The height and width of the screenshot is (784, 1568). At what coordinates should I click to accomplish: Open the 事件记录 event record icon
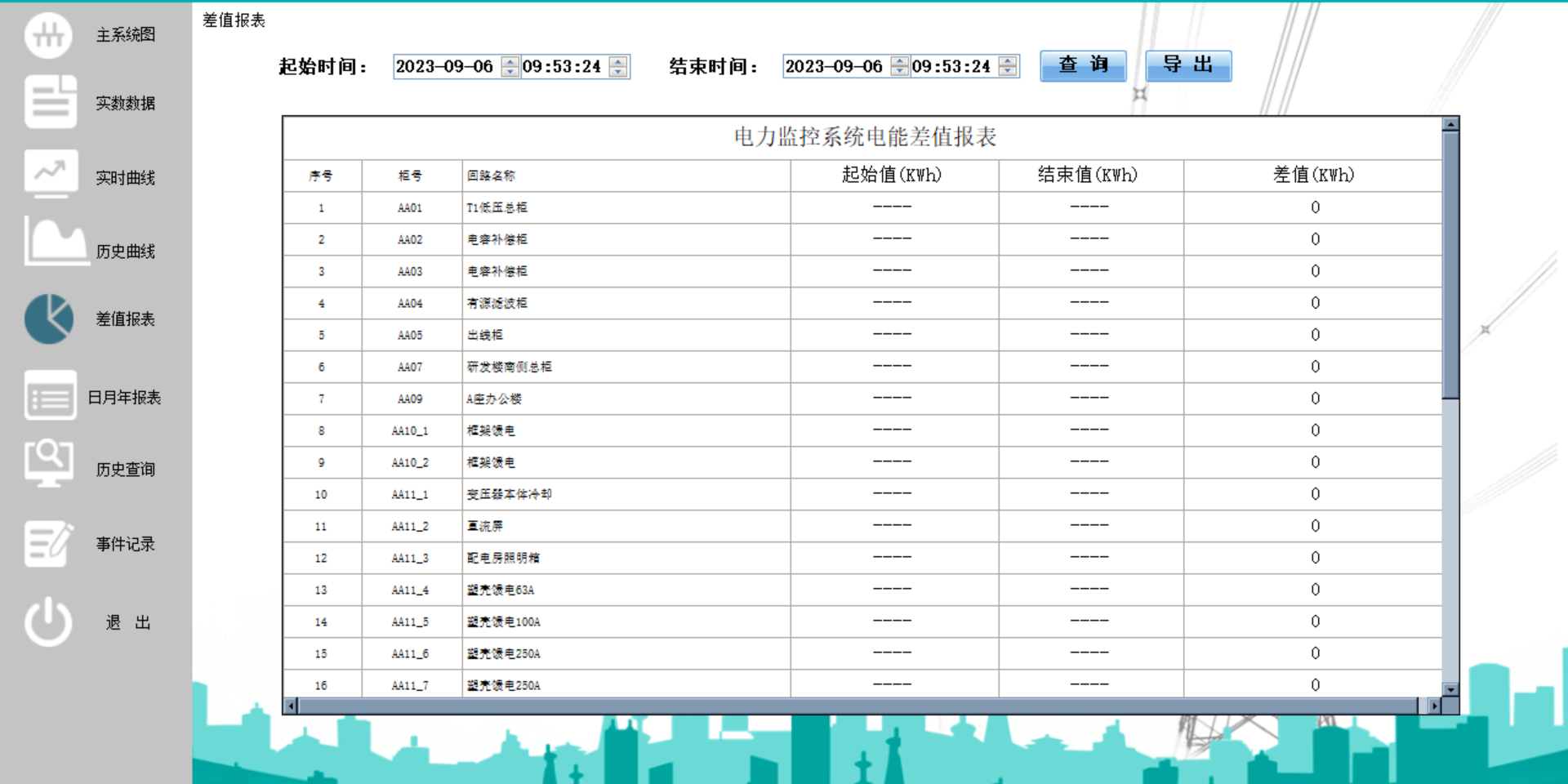[x=49, y=543]
